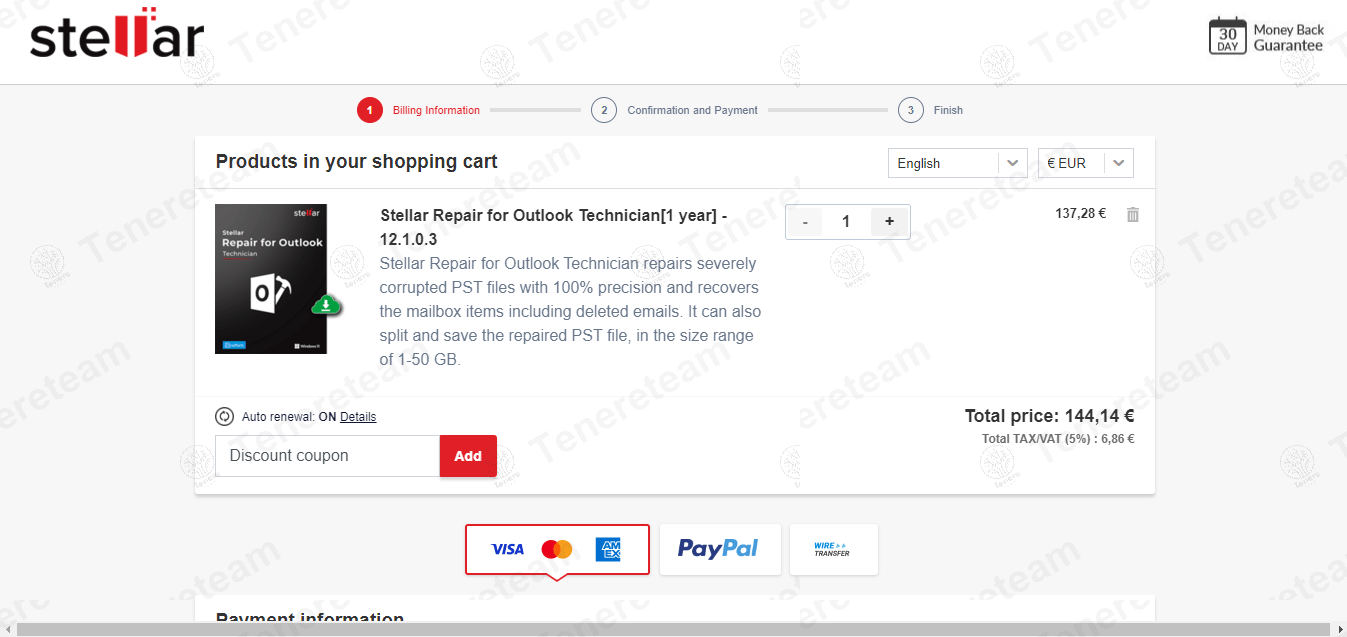Click Products in your shopping cart heading
The height and width of the screenshot is (637, 1347).
pos(356,162)
